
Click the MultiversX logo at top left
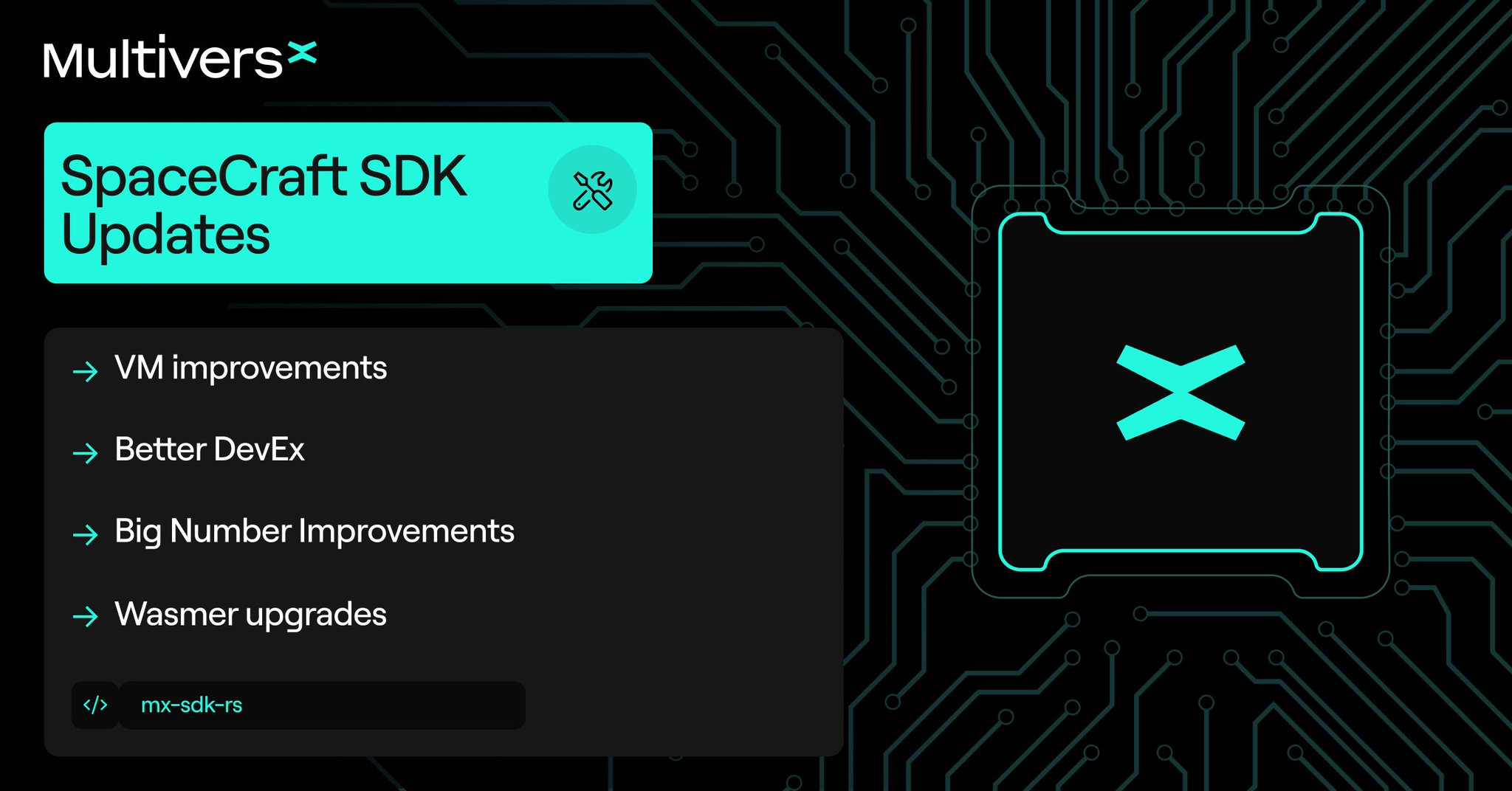click(x=180, y=58)
